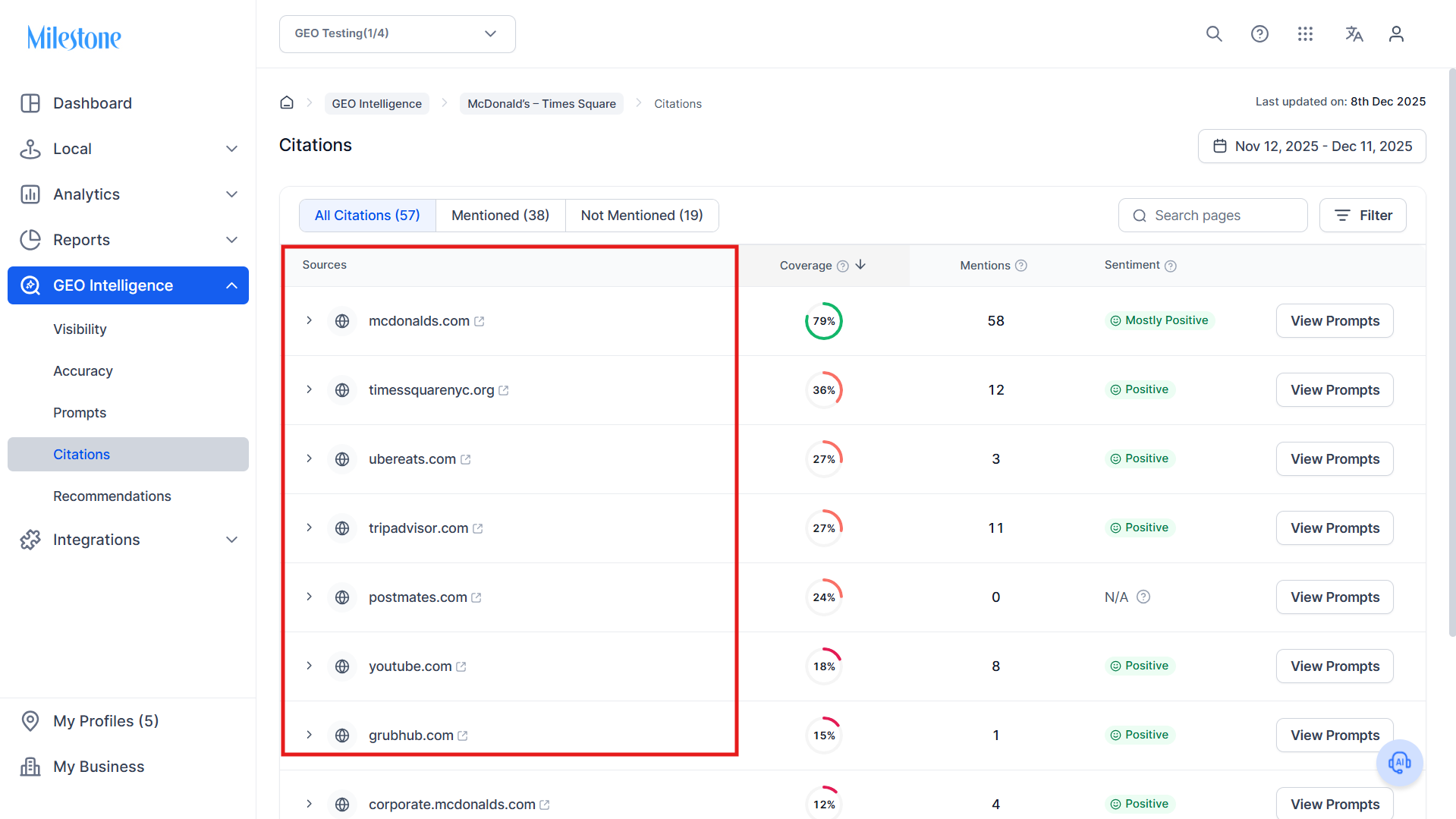
Task: Open grubhub.com external link icon
Action: [x=463, y=736]
